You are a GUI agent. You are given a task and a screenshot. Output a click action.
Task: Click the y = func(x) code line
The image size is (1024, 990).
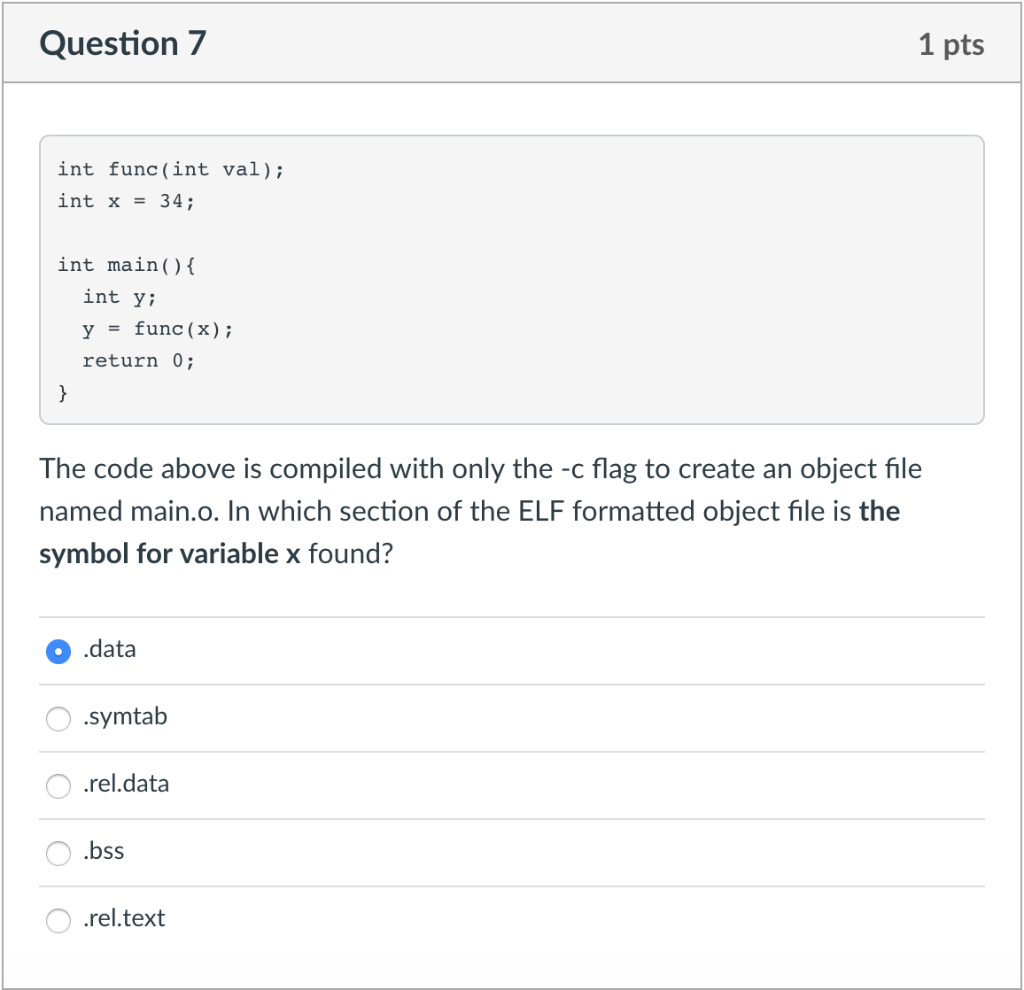coord(158,328)
